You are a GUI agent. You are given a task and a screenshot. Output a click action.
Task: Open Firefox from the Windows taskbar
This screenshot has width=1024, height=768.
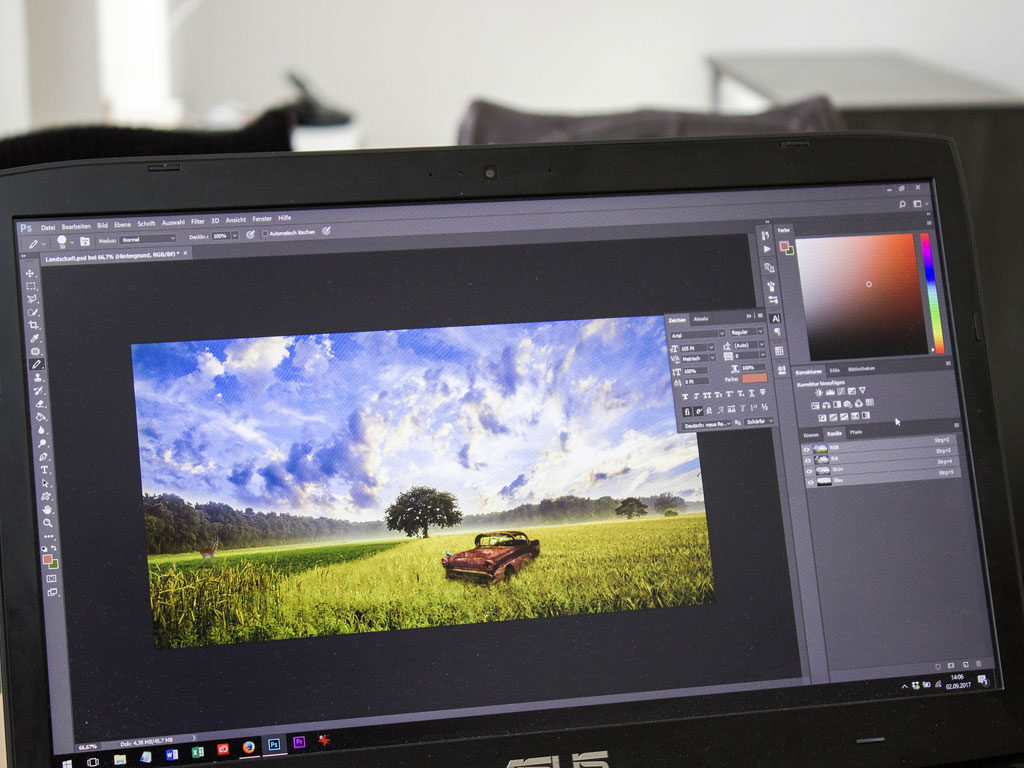point(248,747)
